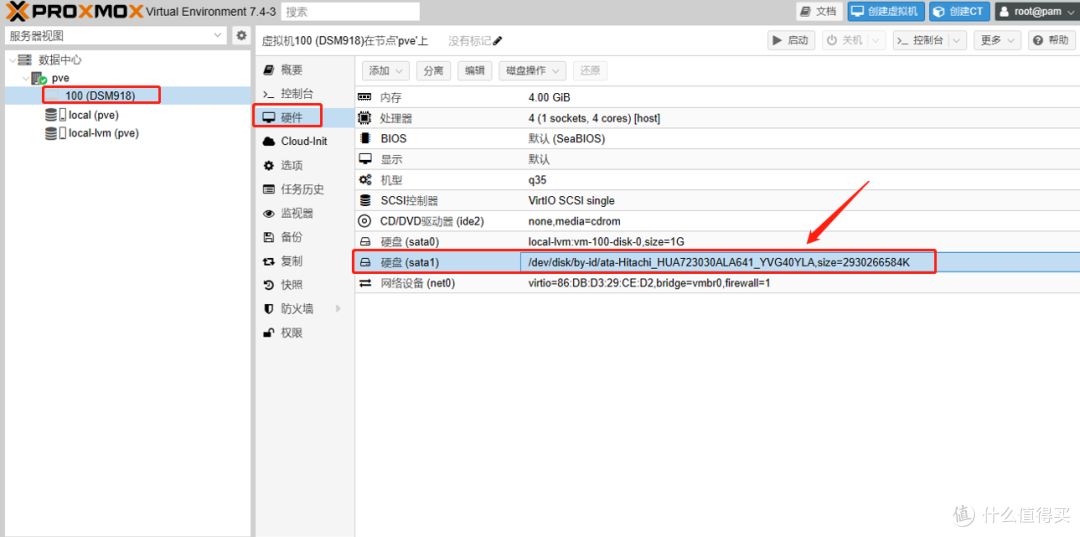Click the 关机 shutdown button
Image resolution: width=1080 pixels, height=537 pixels.
coord(845,41)
